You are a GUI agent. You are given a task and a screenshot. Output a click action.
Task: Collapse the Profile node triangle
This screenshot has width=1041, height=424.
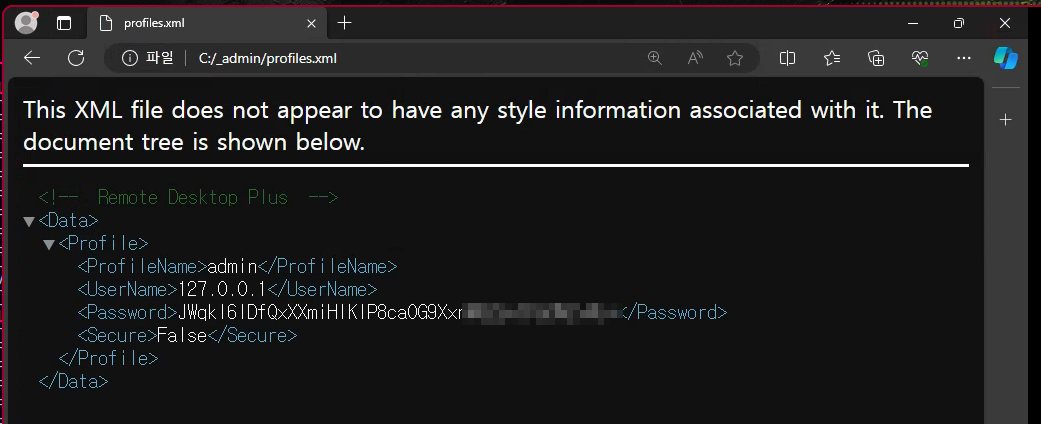(48, 245)
